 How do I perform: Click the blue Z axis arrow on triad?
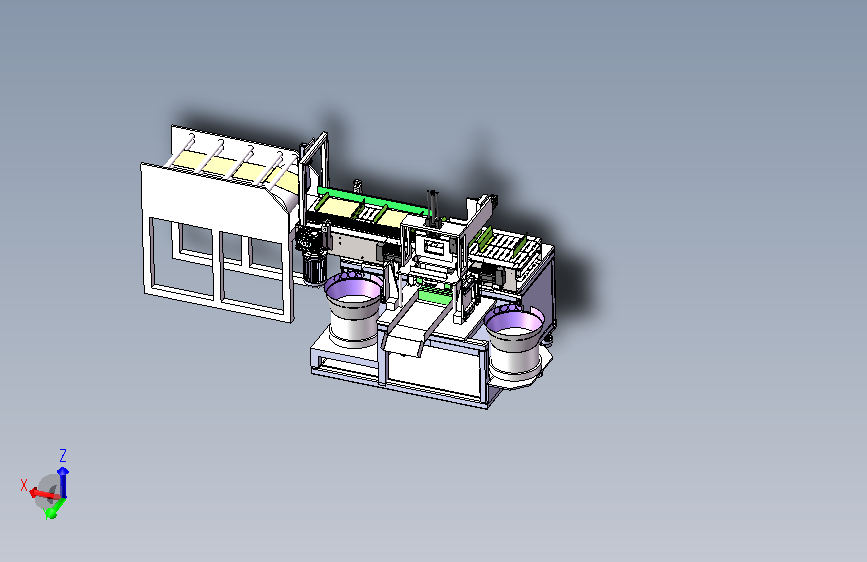click(x=63, y=482)
